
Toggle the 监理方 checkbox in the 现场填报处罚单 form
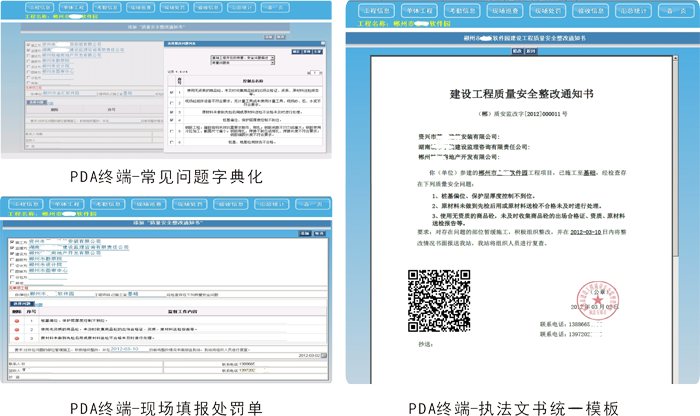pos(11,248)
